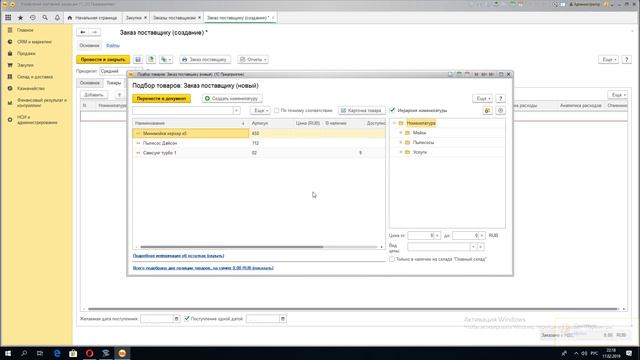Expand the Услуги folder in tree
Image resolution: width=640 pixels, height=360 pixels.
401,152
